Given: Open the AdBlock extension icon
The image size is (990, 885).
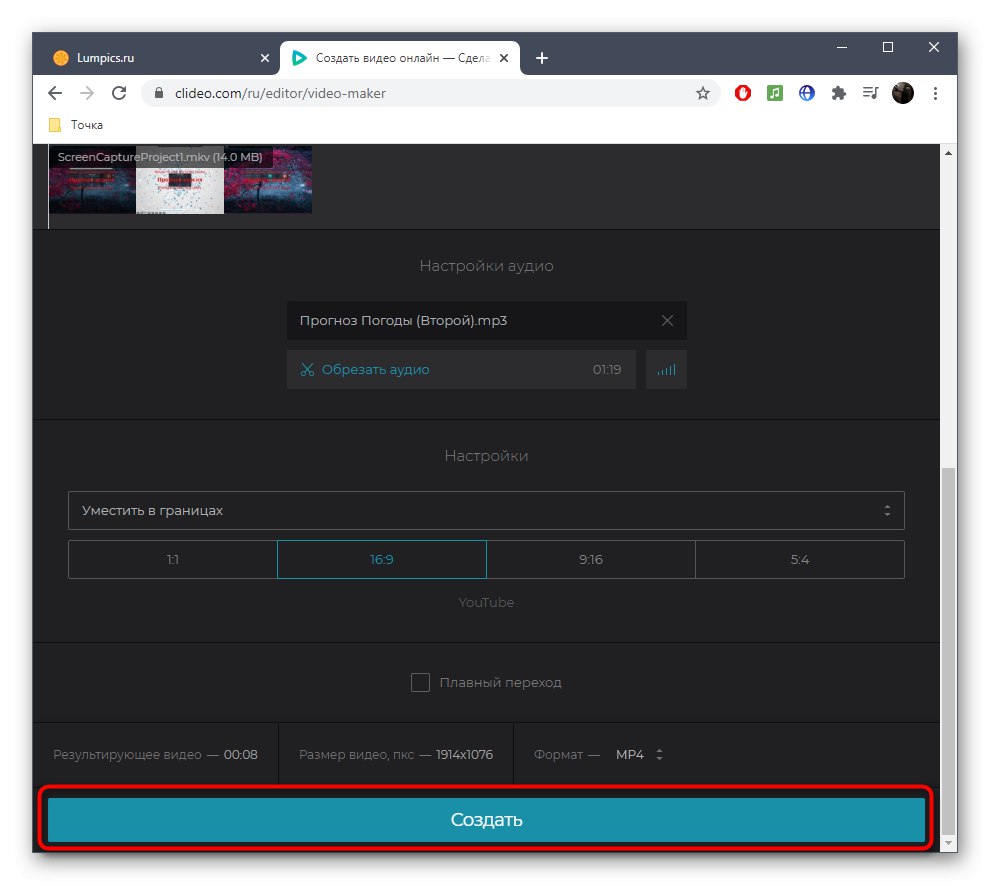Looking at the screenshot, I should 742,92.
